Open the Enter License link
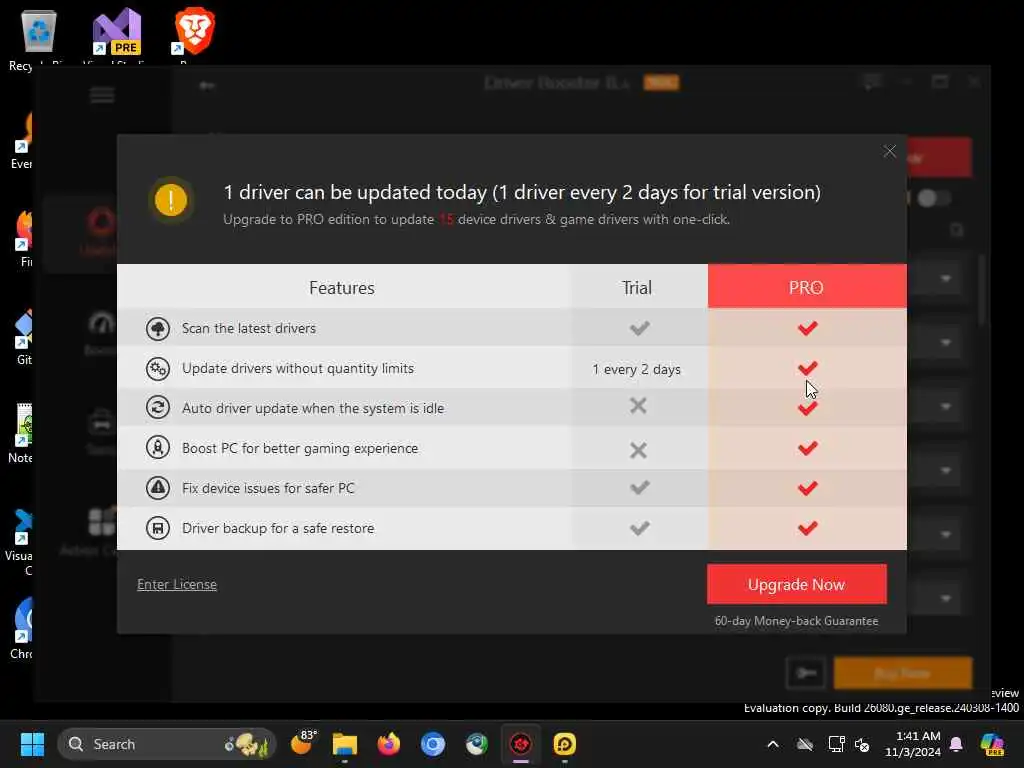The image size is (1024, 768). (177, 584)
